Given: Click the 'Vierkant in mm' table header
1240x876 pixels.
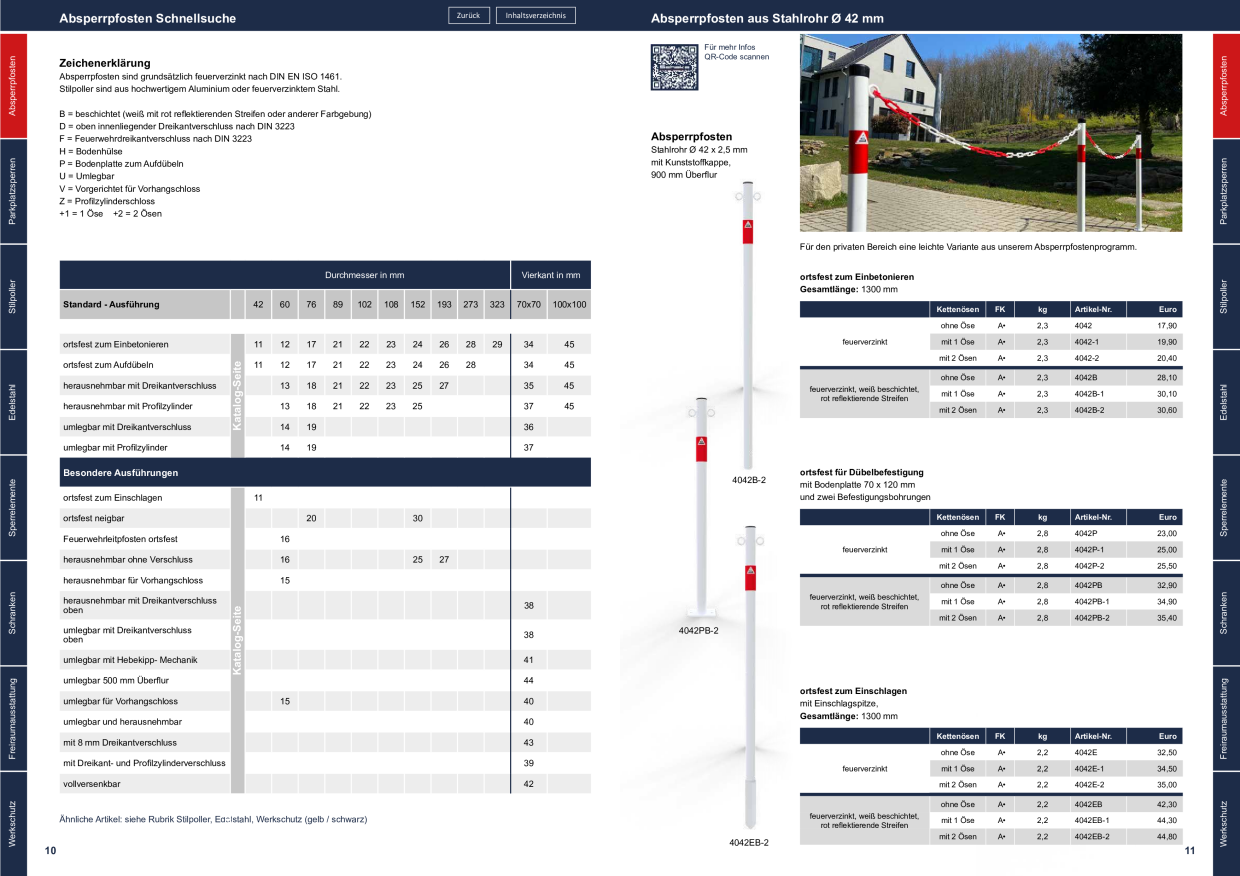Looking at the screenshot, I should click(x=551, y=275).
